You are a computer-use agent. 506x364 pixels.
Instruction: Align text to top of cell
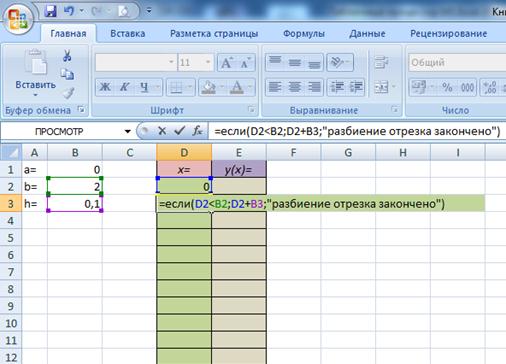point(275,62)
